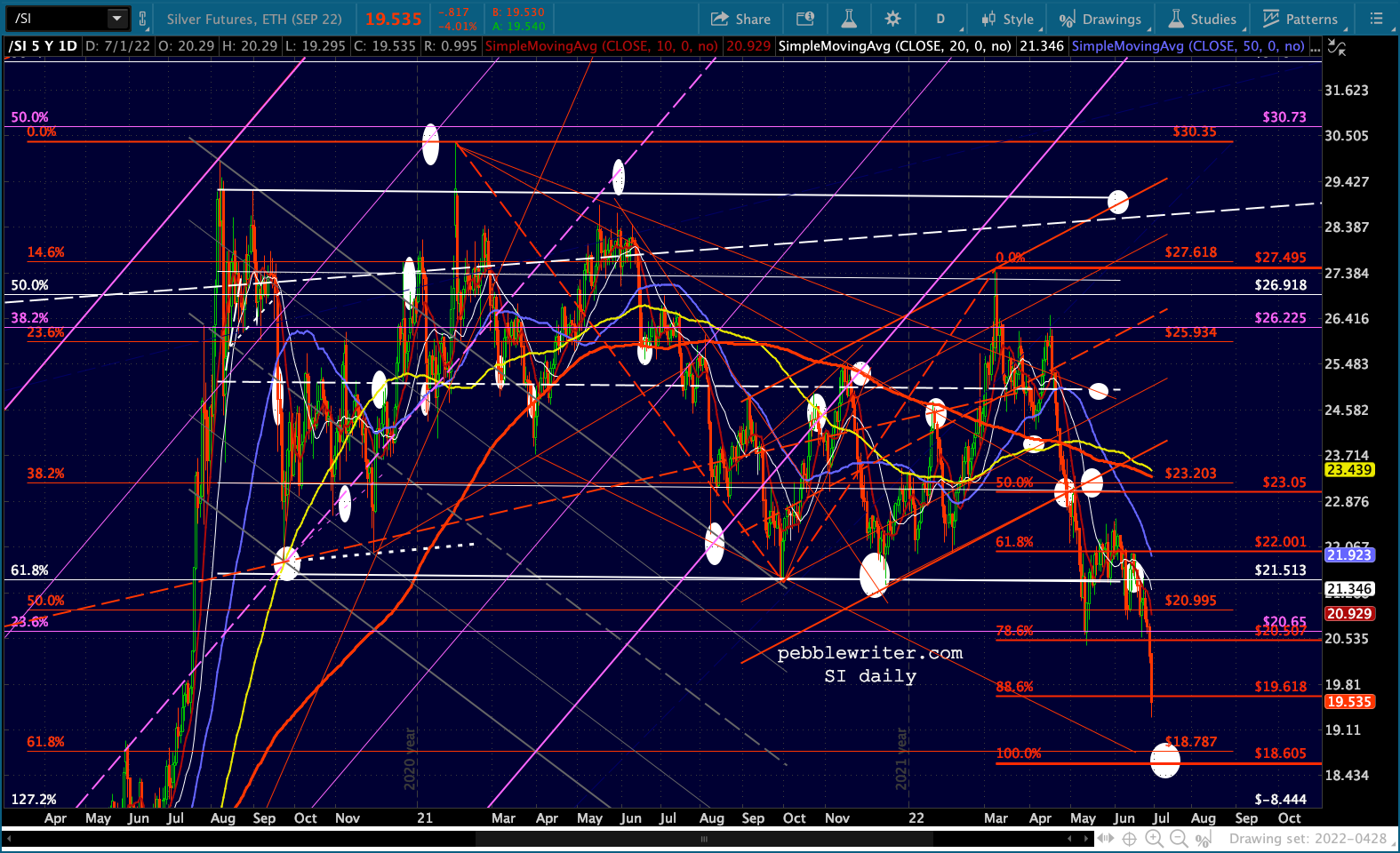Click the Share button
The height and width of the screenshot is (853, 1400).
pos(740,19)
